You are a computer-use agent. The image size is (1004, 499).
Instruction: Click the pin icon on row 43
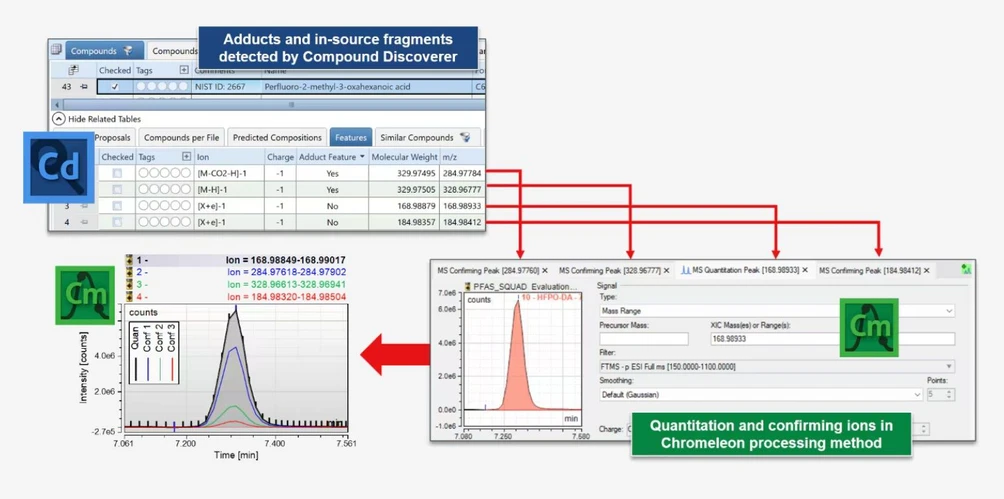click(x=83, y=86)
